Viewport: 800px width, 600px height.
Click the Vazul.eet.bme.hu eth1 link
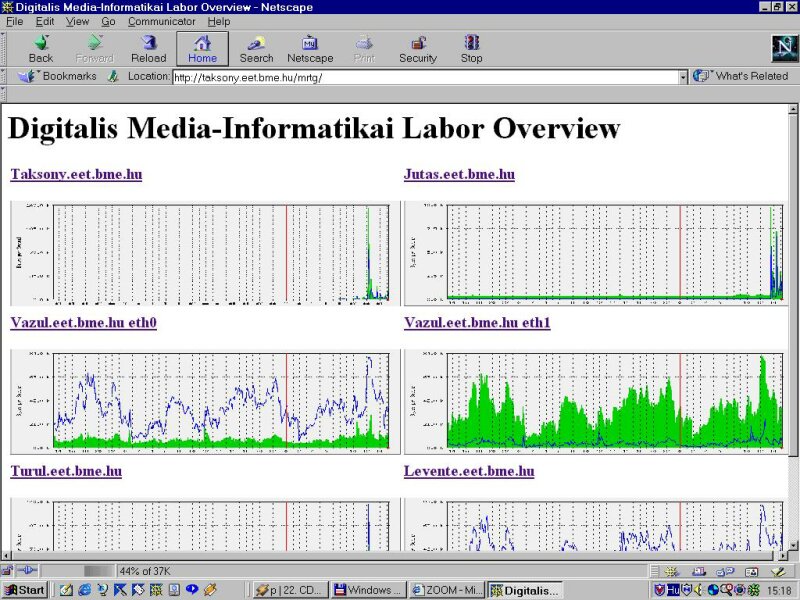click(x=477, y=323)
